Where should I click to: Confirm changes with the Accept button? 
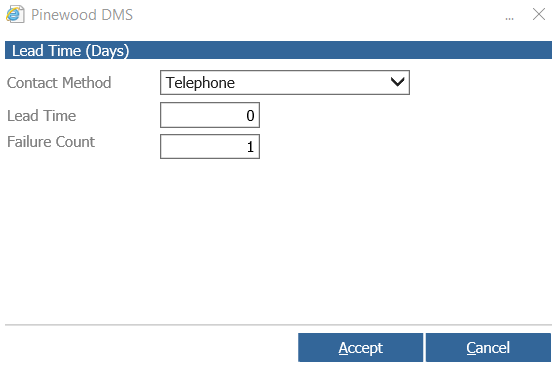pyautogui.click(x=361, y=347)
